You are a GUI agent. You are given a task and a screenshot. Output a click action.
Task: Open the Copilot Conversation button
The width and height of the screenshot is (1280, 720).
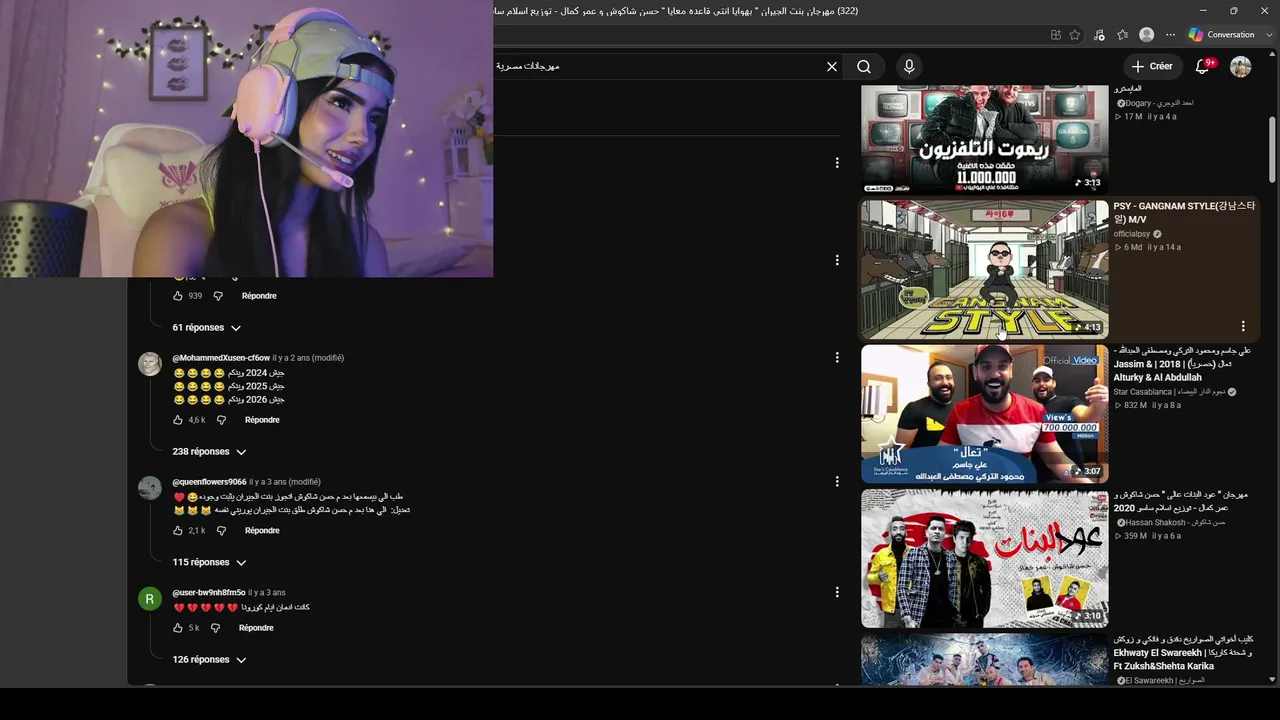[1220, 35]
